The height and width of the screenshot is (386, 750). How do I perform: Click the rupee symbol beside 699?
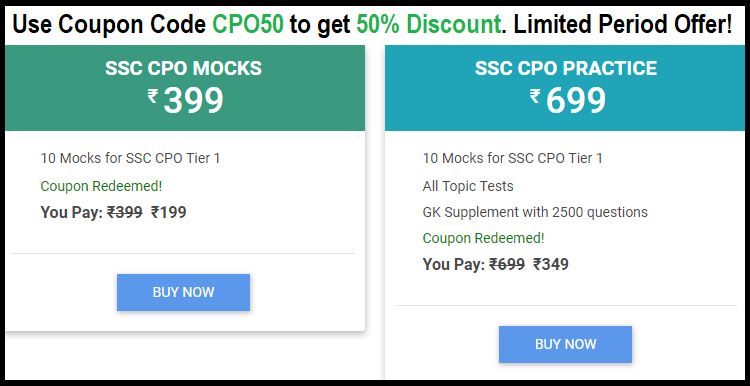coord(535,97)
